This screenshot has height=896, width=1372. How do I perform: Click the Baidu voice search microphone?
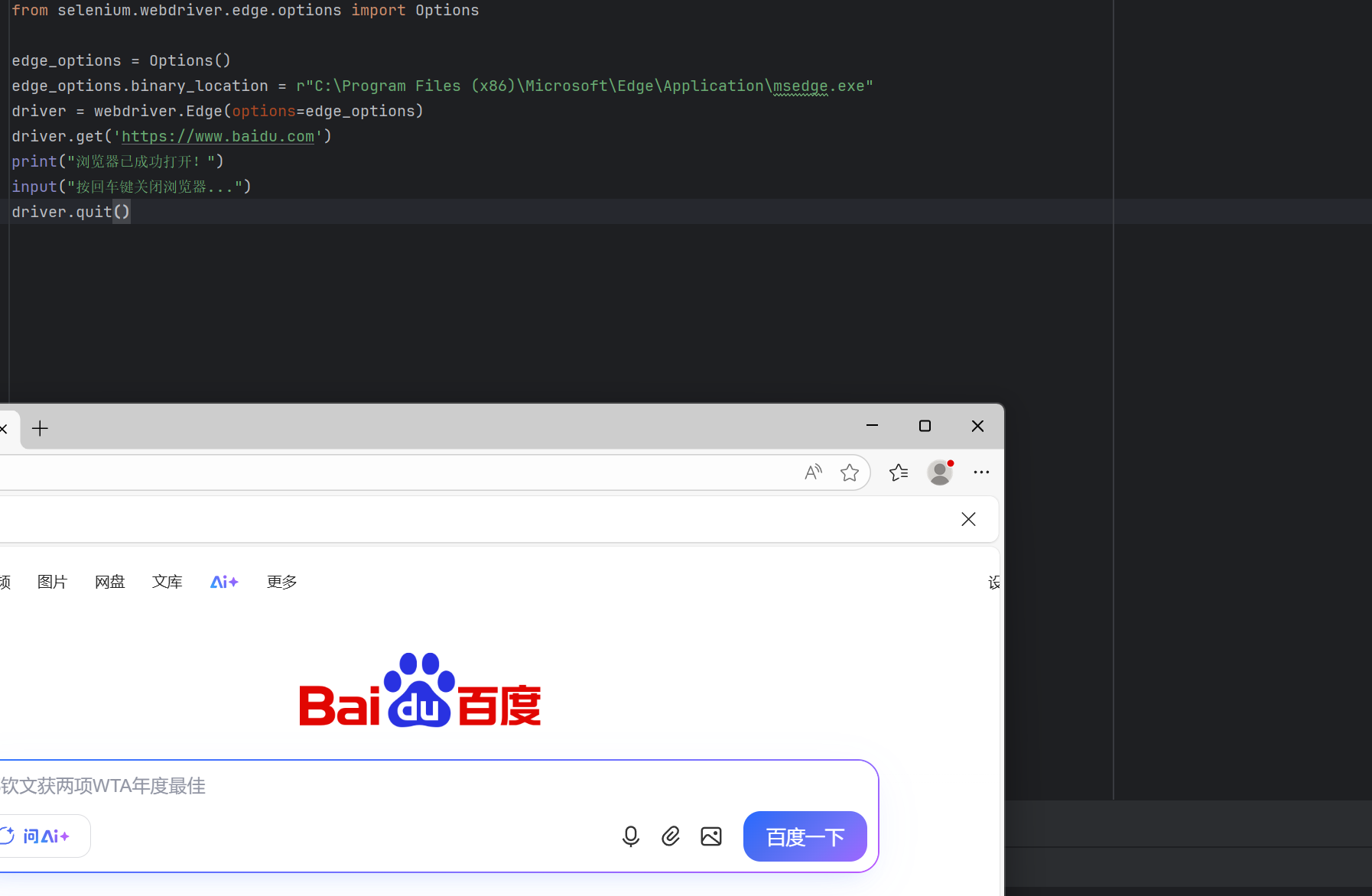631,836
